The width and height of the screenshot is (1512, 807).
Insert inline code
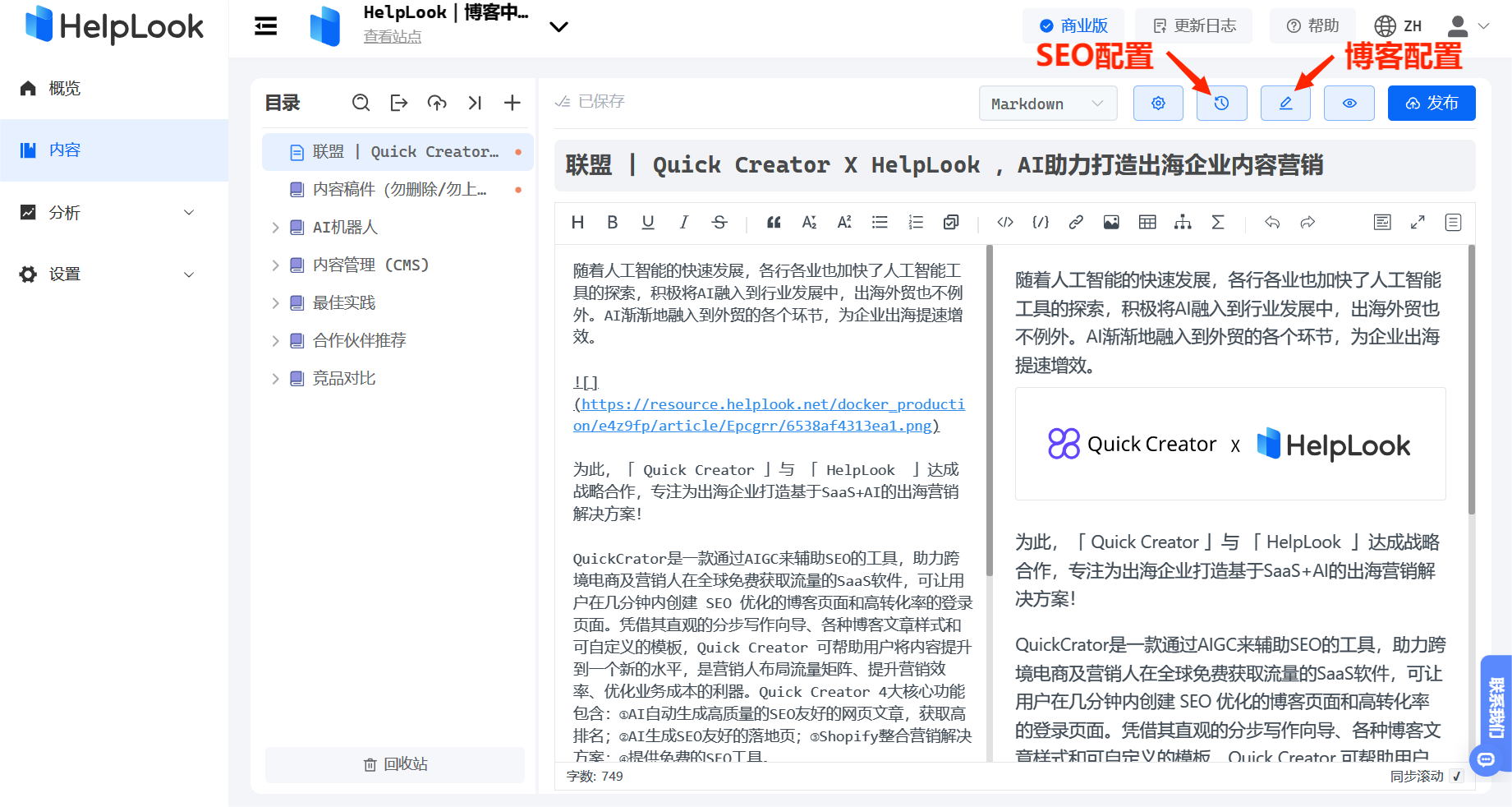coord(1005,222)
